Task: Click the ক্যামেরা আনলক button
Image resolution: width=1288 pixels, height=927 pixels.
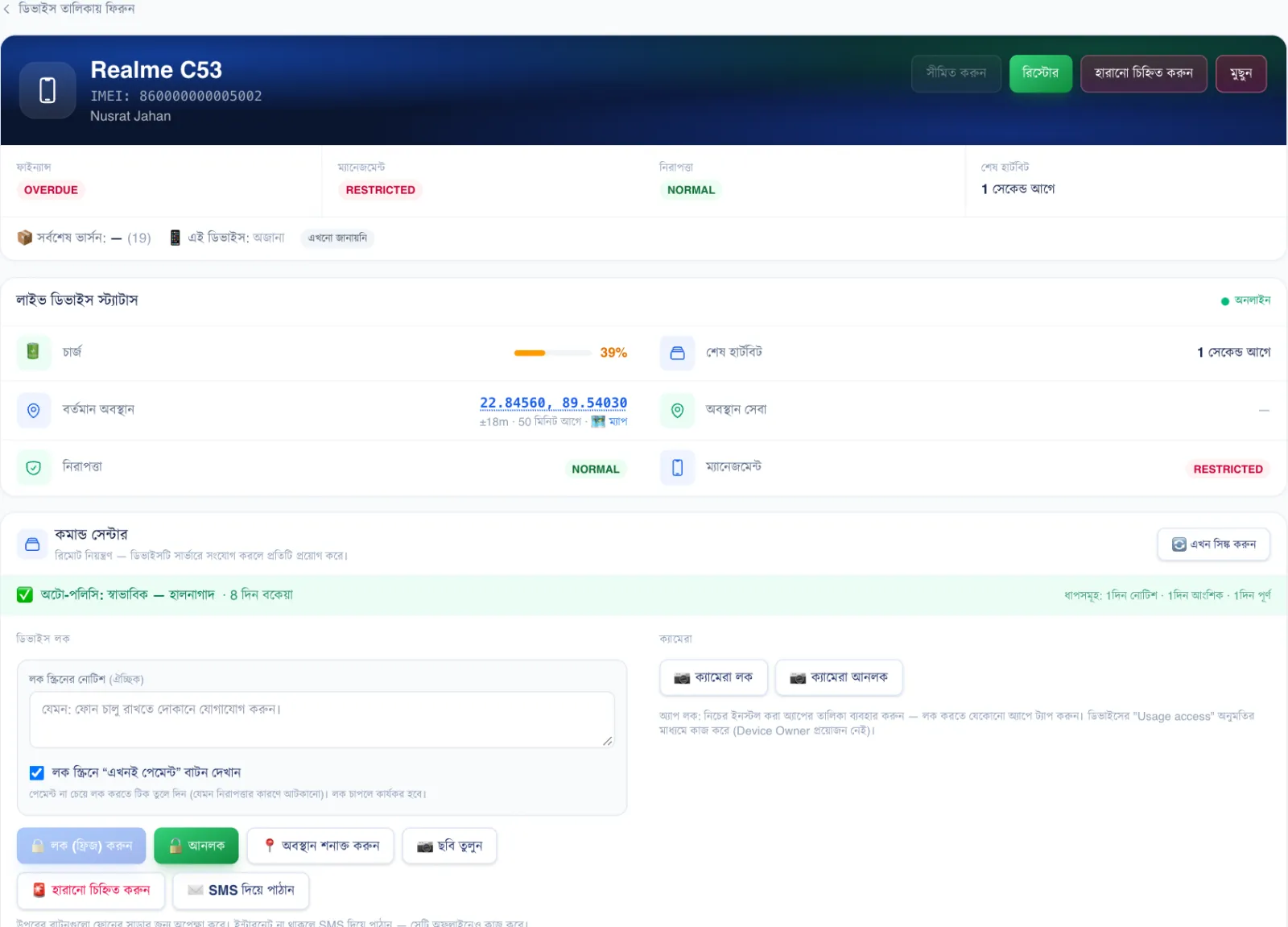Action: click(839, 677)
